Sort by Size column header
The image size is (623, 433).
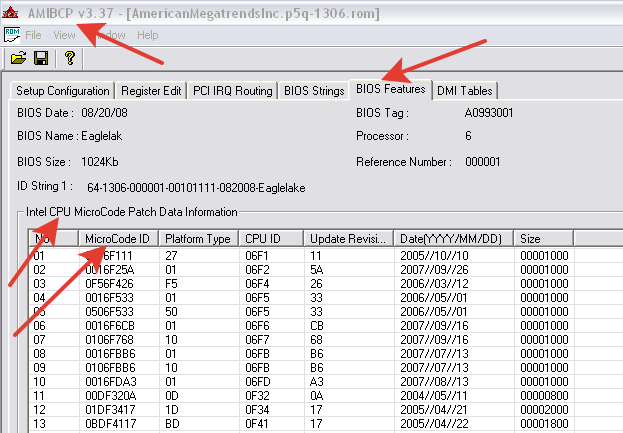544,239
